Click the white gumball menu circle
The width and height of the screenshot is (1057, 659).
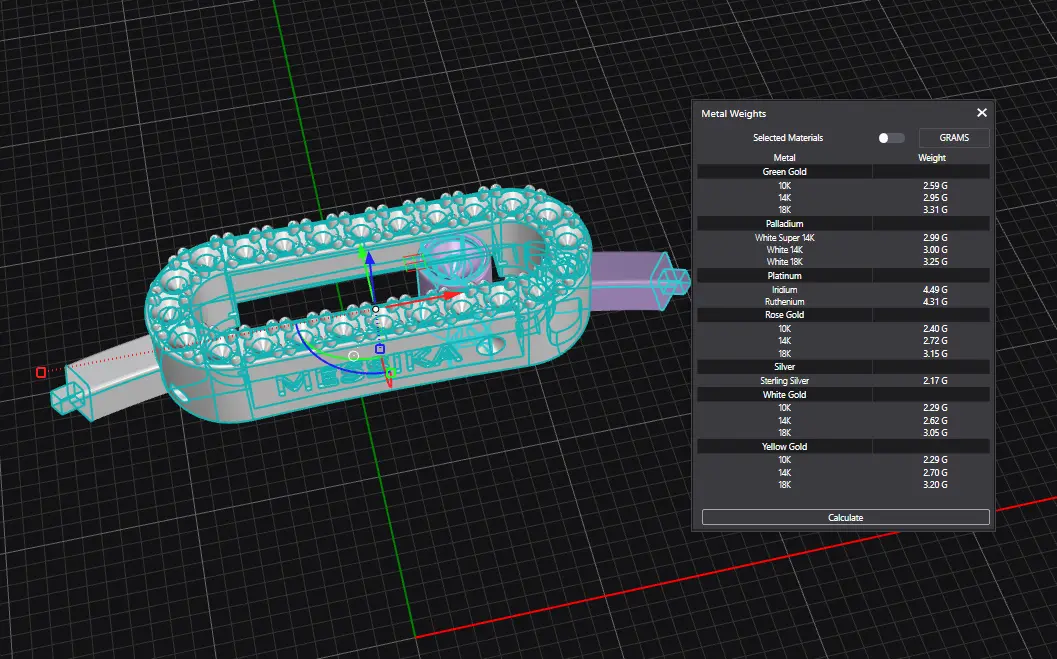[354, 355]
